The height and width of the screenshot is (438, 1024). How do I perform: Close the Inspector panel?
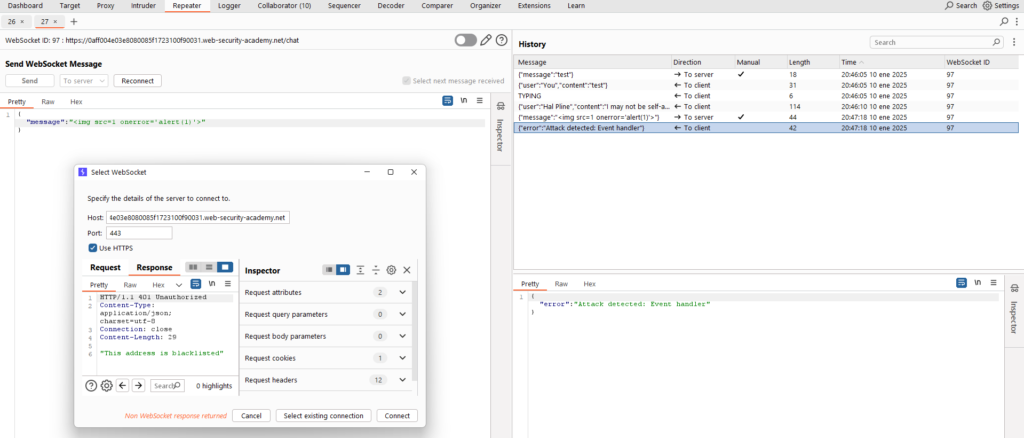[406, 270]
